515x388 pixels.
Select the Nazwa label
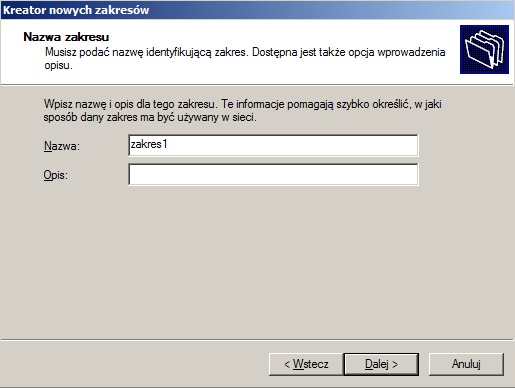(x=62, y=146)
